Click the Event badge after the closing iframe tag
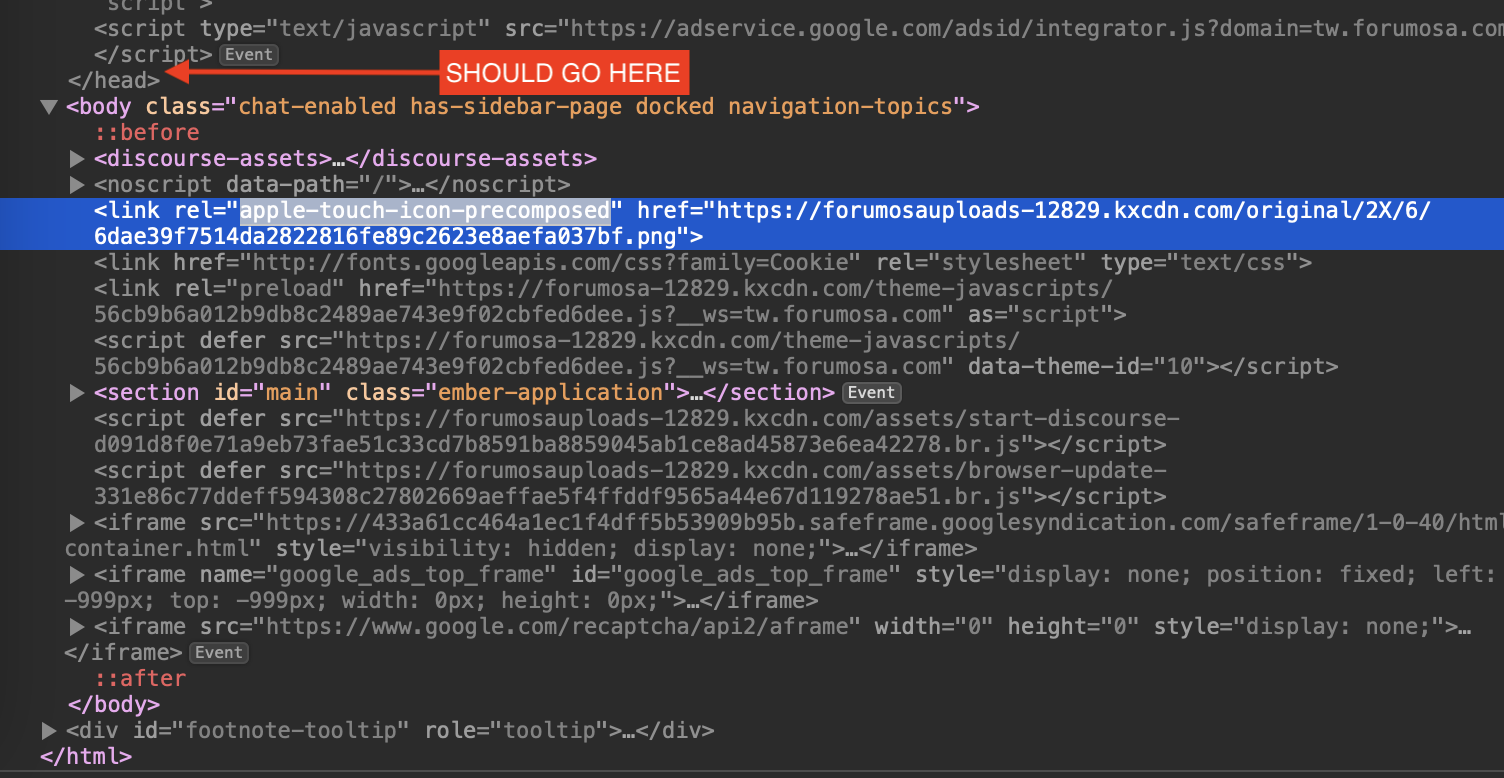Viewport: 1504px width, 778px height. (218, 653)
